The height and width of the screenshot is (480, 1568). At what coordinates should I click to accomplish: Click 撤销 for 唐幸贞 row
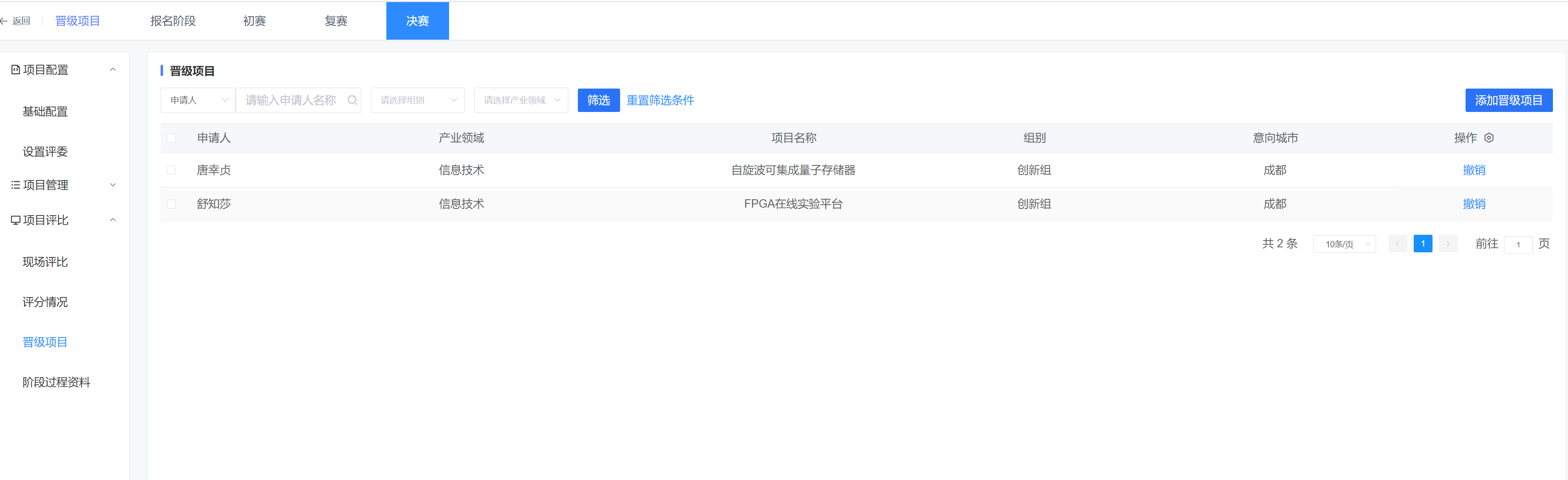coord(1474,170)
